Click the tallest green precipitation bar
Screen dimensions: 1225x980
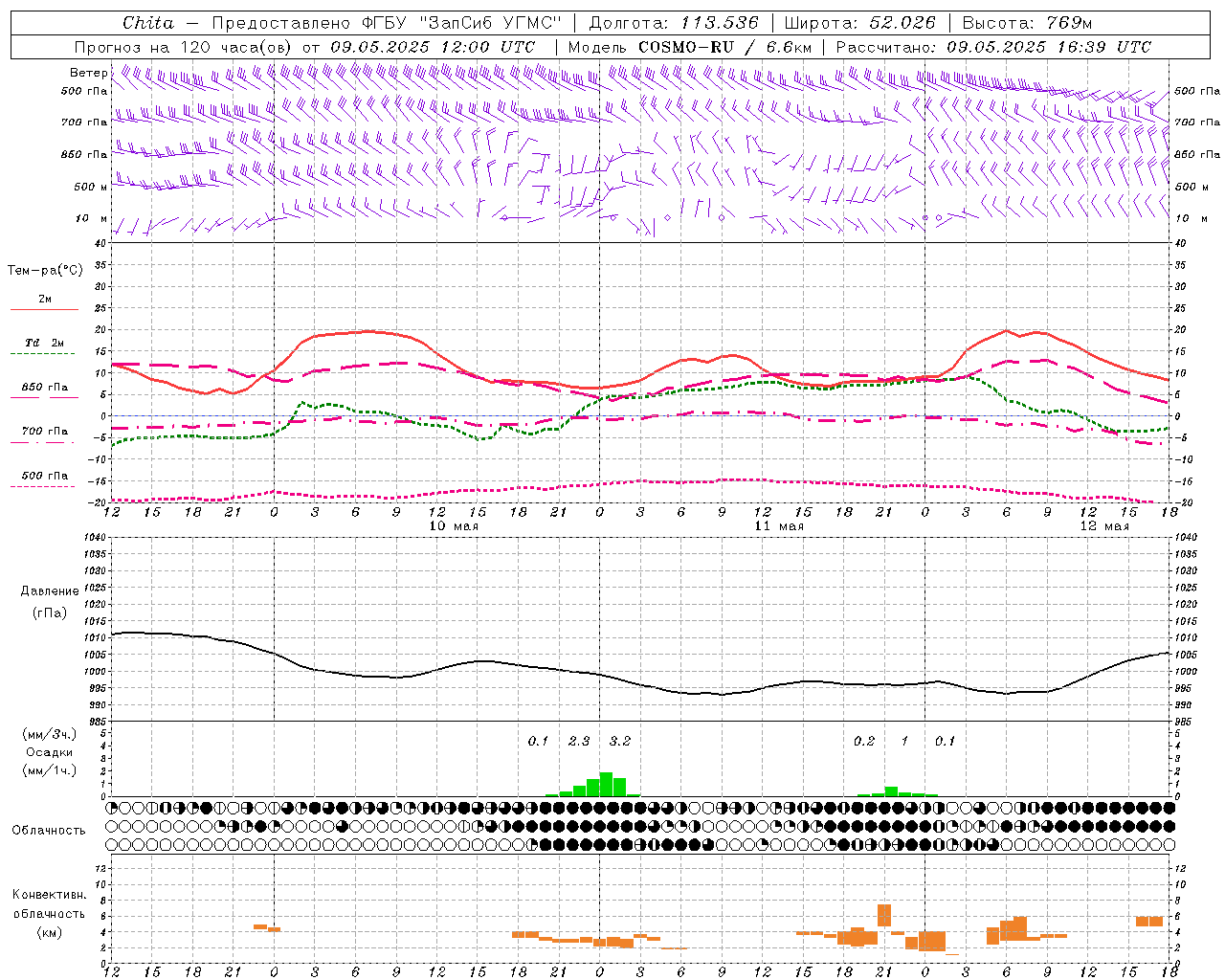pos(606,785)
